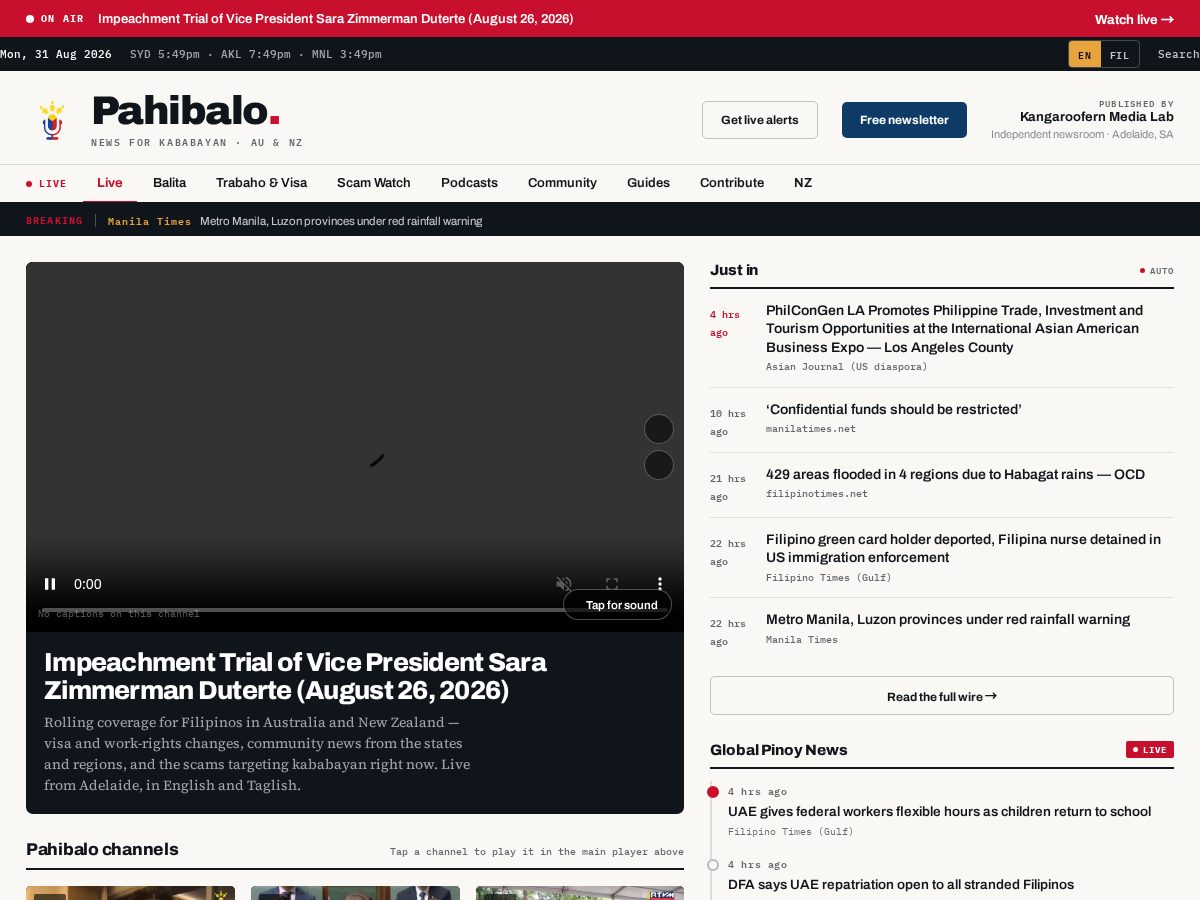Navigate to the Podcasts section
Image resolution: width=1200 pixels, height=900 pixels.
[469, 183]
